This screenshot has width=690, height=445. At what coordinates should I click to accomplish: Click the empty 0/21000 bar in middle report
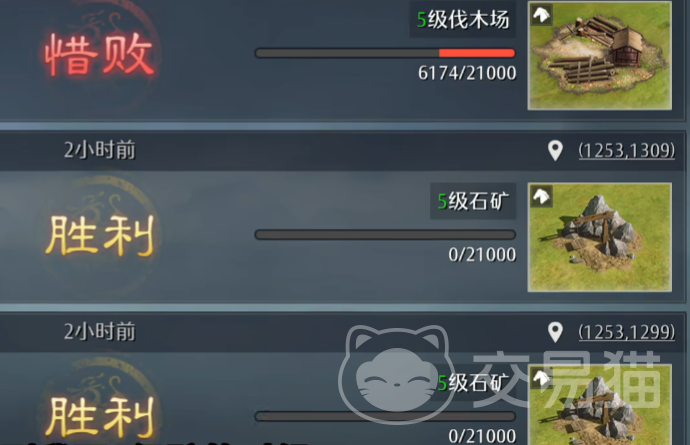[385, 235]
